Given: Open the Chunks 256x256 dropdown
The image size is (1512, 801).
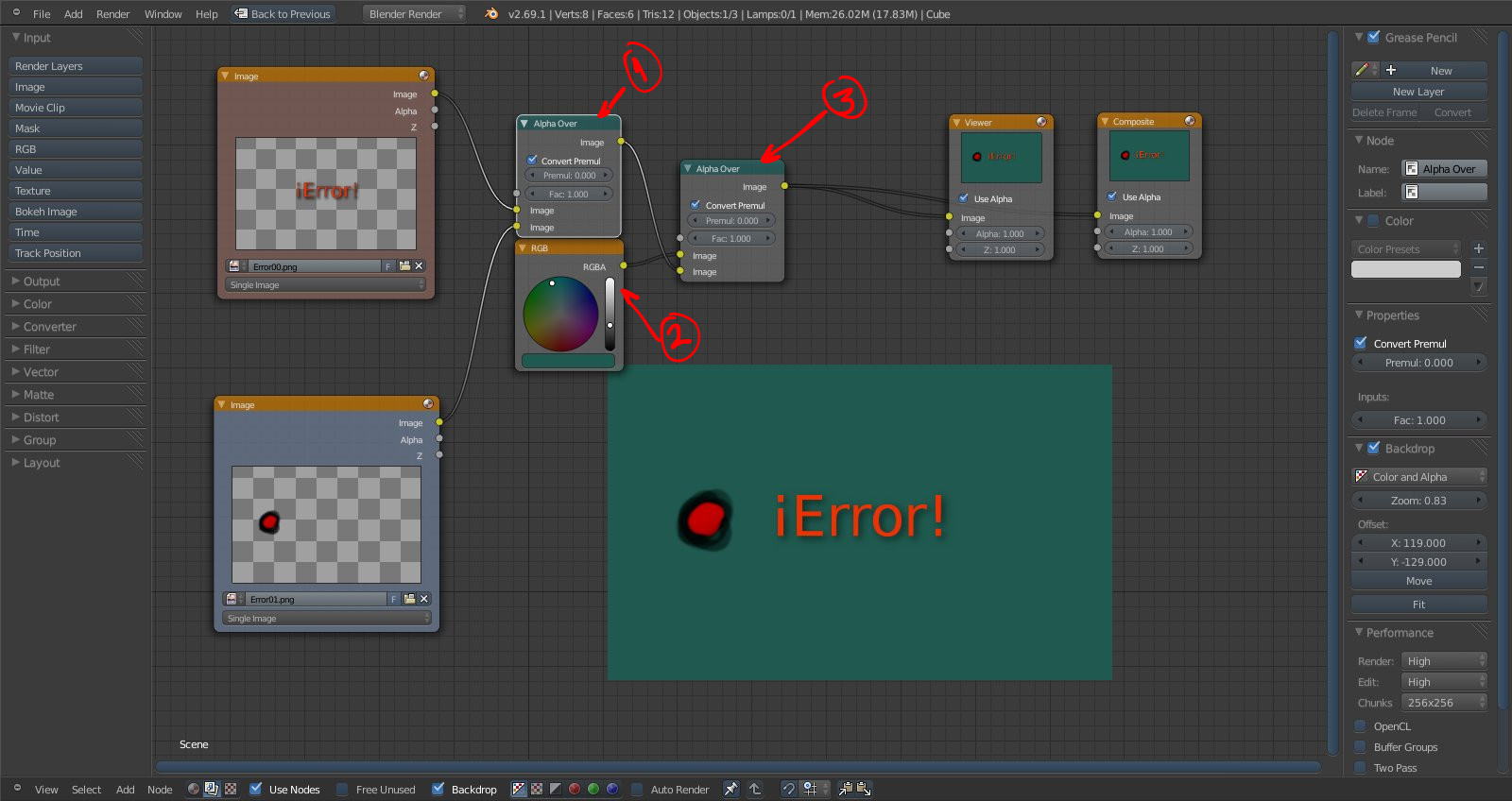Looking at the screenshot, I should pyautogui.click(x=1443, y=703).
